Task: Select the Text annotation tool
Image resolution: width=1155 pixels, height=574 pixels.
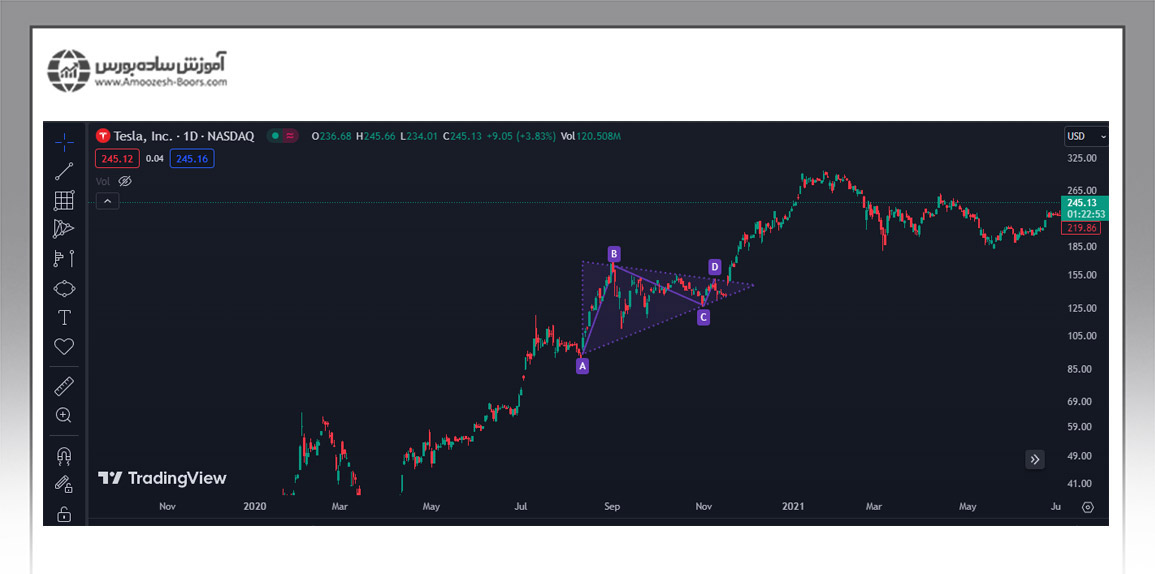Action: click(x=64, y=318)
